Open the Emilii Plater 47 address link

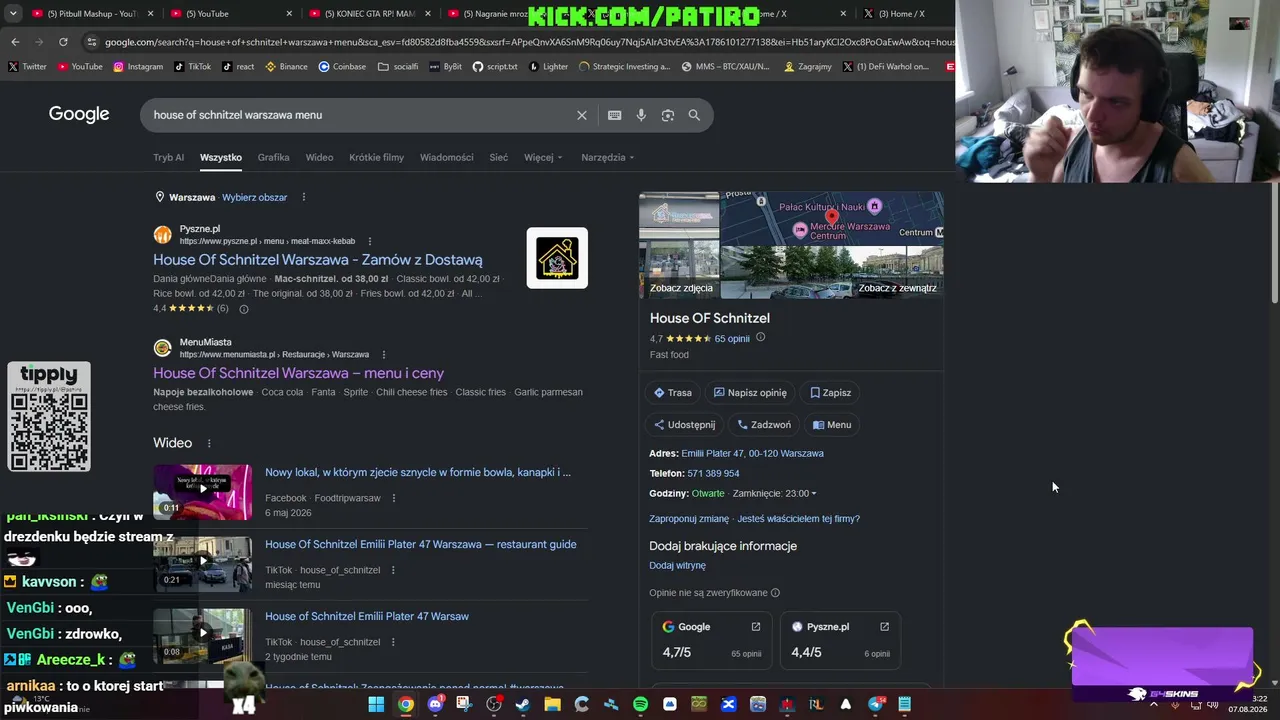click(752, 454)
